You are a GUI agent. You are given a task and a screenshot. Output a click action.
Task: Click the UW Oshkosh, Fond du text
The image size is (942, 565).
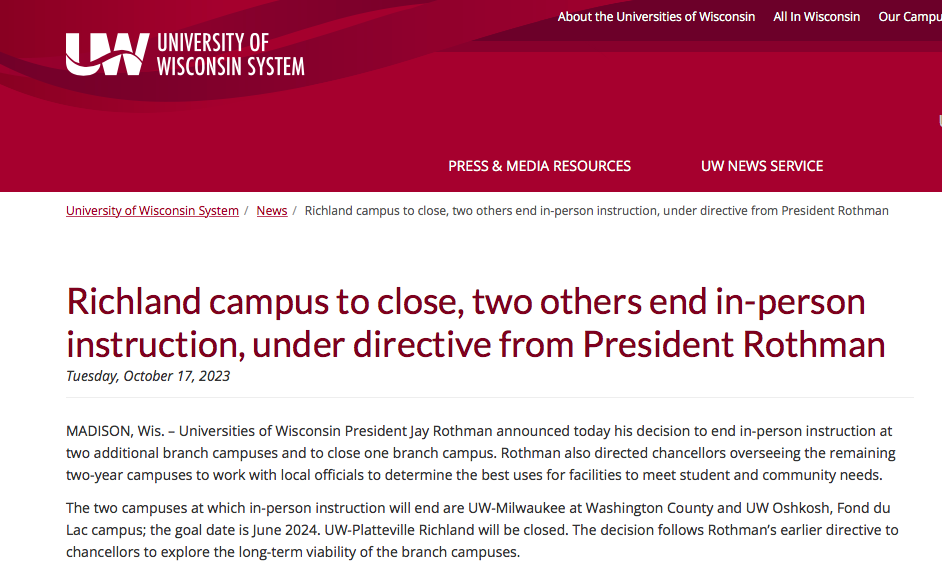[x=818, y=508]
